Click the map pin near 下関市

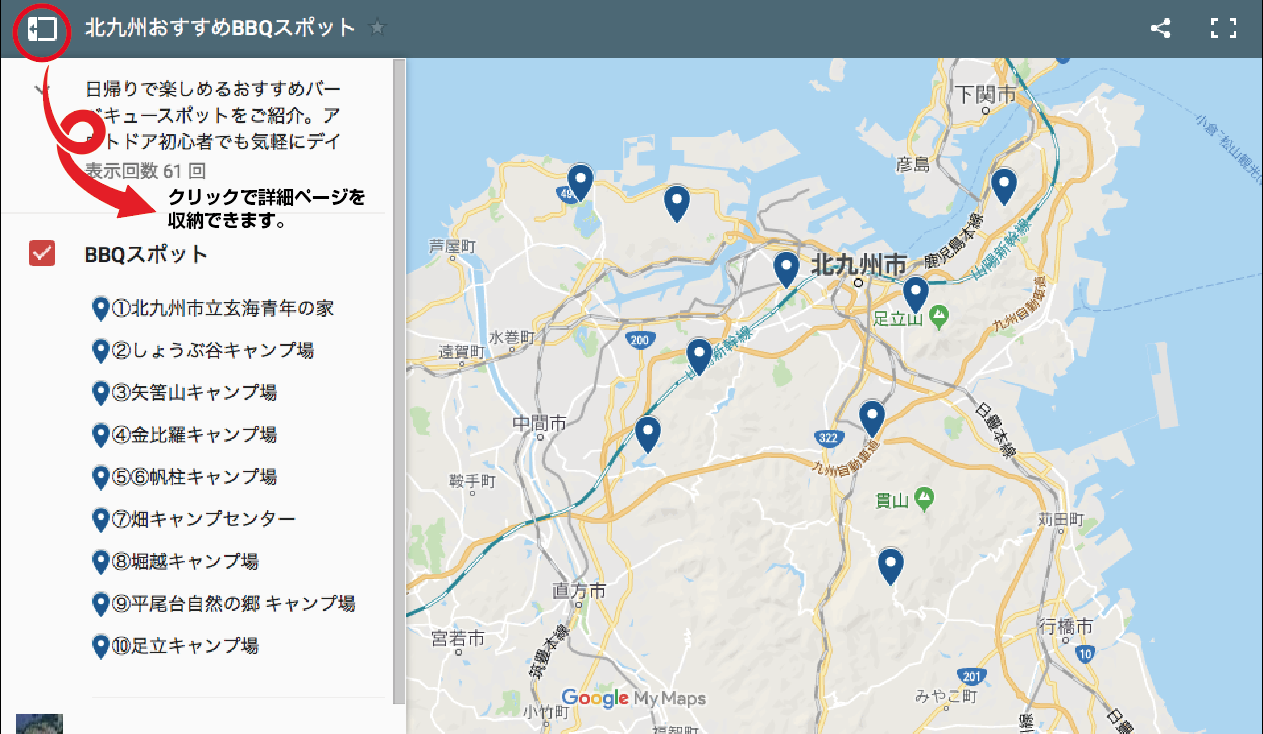(x=1003, y=185)
